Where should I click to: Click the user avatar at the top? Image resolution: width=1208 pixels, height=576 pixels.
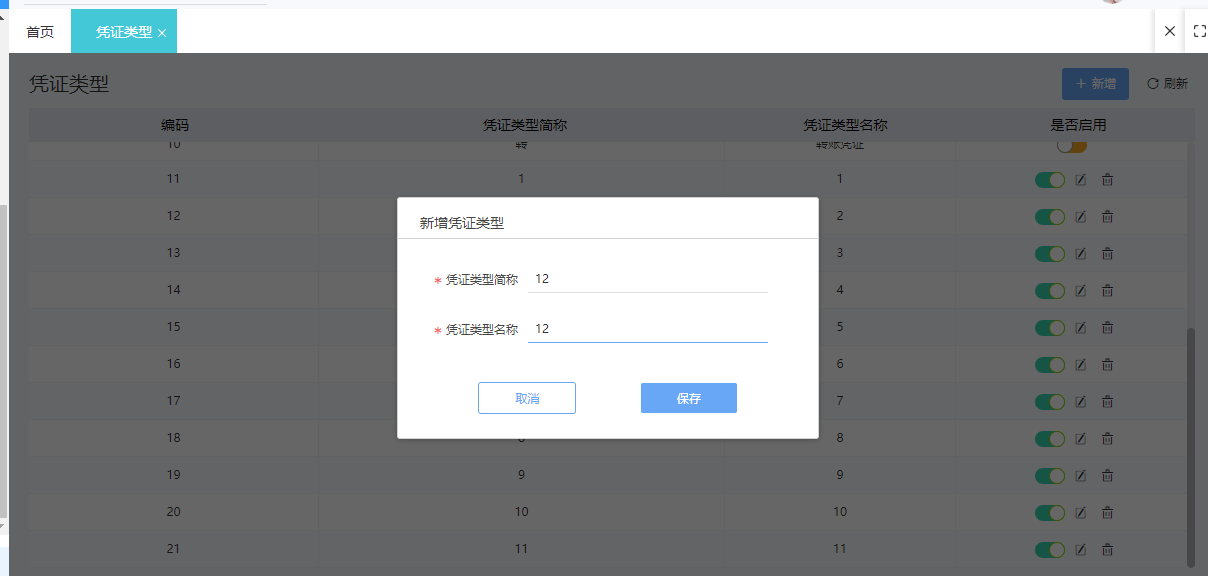tap(1113, 3)
